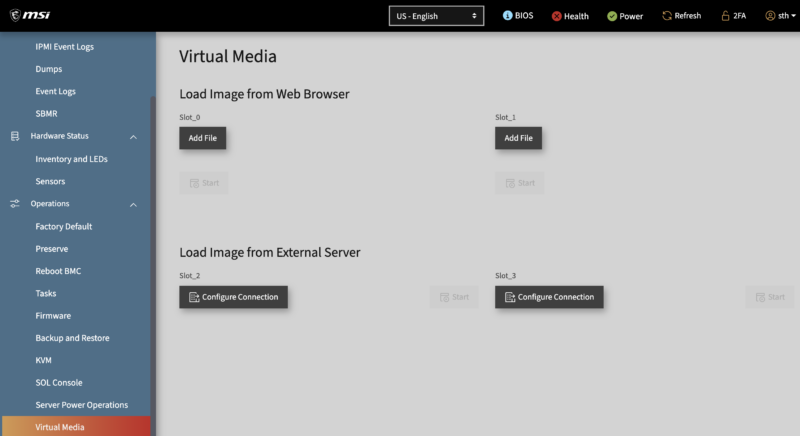The height and width of the screenshot is (436, 800).
Task: Open Reboot BMC page
Action: (x=58, y=271)
